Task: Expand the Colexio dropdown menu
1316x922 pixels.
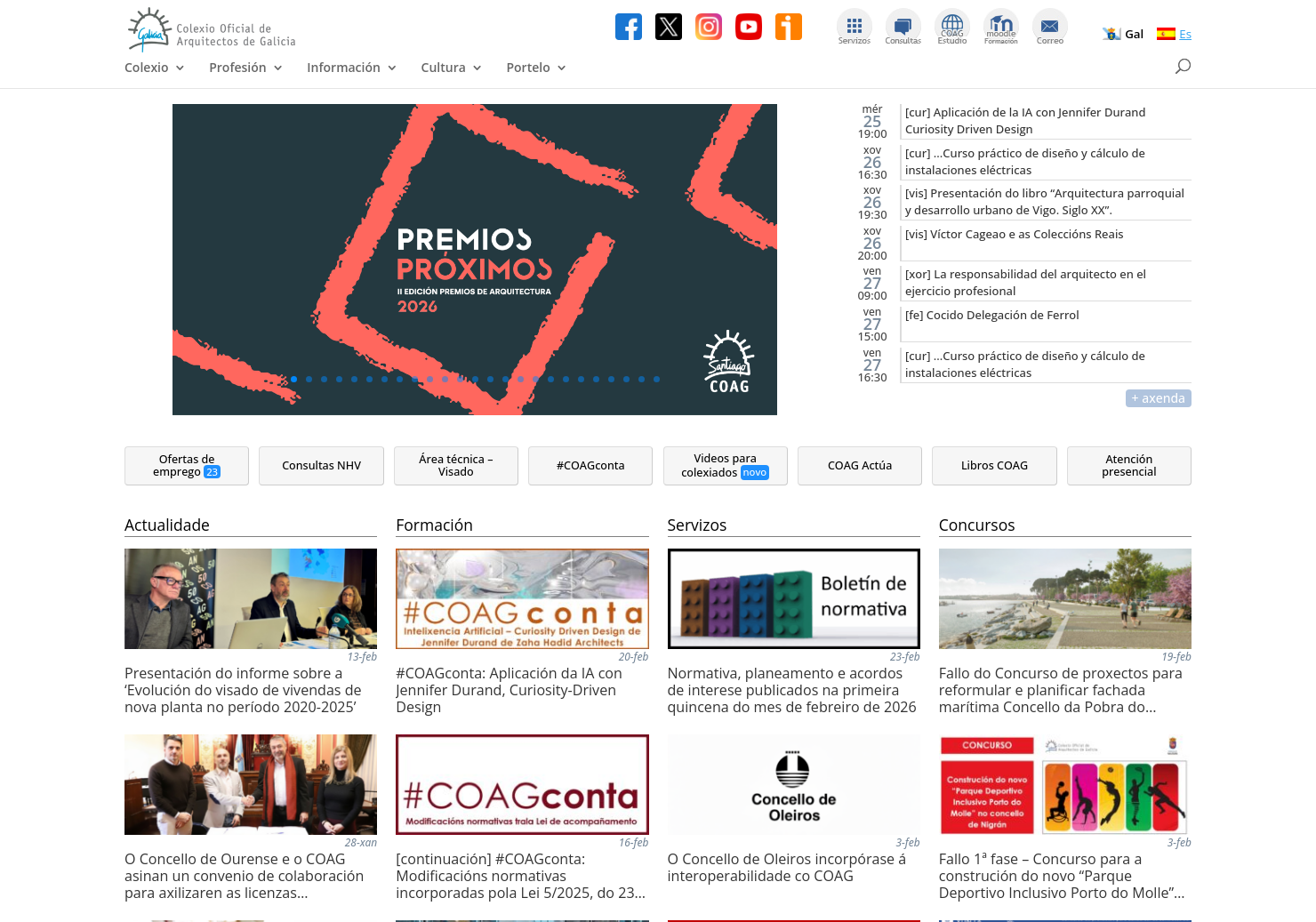Action: click(154, 68)
